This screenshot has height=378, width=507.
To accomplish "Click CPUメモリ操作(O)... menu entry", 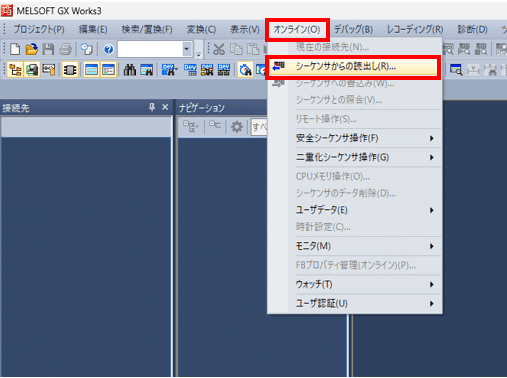I will coord(355,176).
